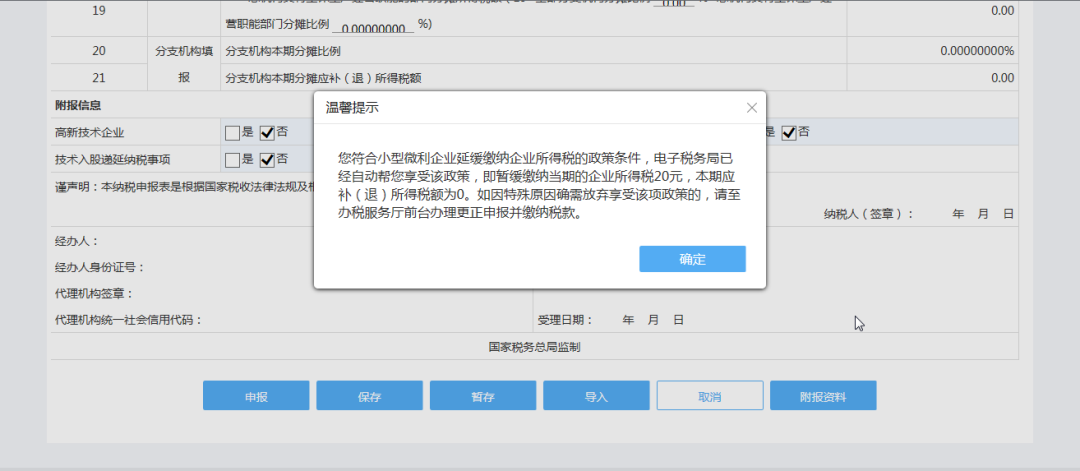Toggle 否 checkbox for 技术入股递延纳税事项

267,160
